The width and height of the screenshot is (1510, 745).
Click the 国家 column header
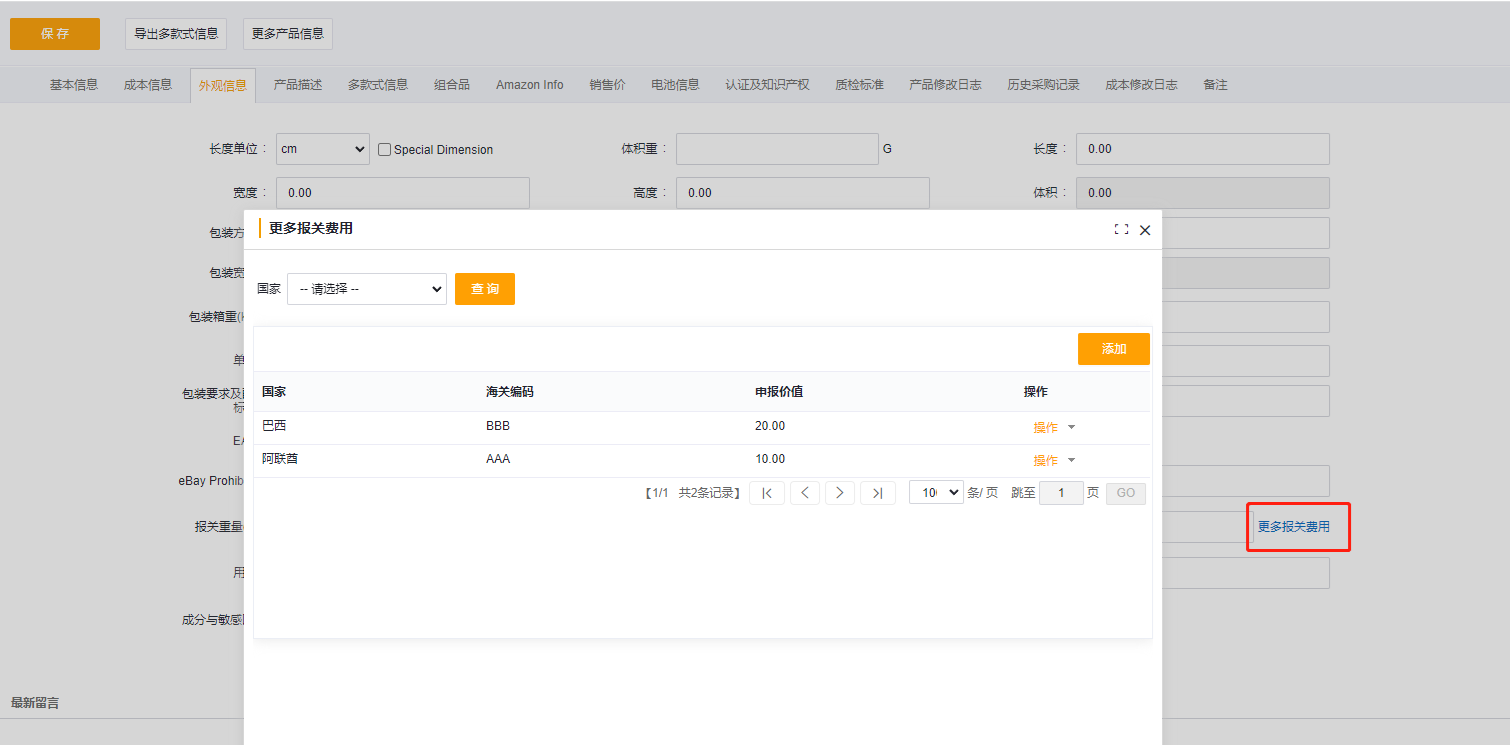[274, 392]
